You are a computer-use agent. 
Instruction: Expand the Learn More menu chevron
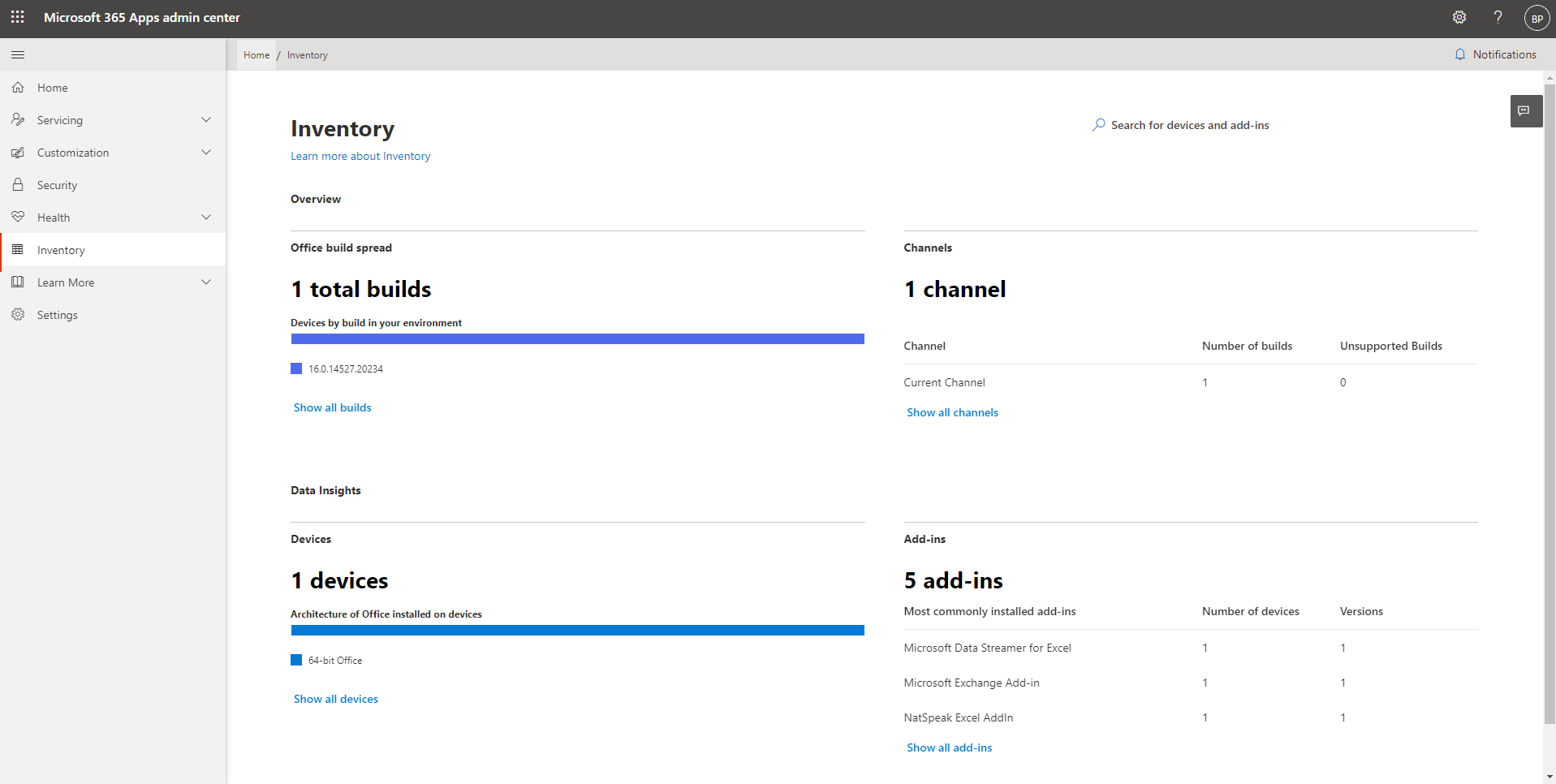tap(206, 282)
